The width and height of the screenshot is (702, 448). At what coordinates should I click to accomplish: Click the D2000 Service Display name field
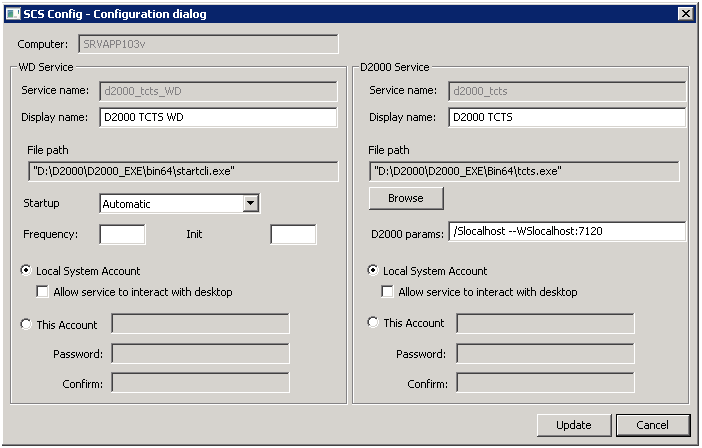click(566, 118)
